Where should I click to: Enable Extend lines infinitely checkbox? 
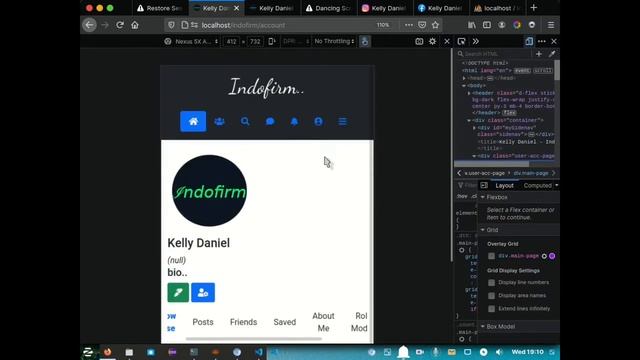(x=491, y=309)
